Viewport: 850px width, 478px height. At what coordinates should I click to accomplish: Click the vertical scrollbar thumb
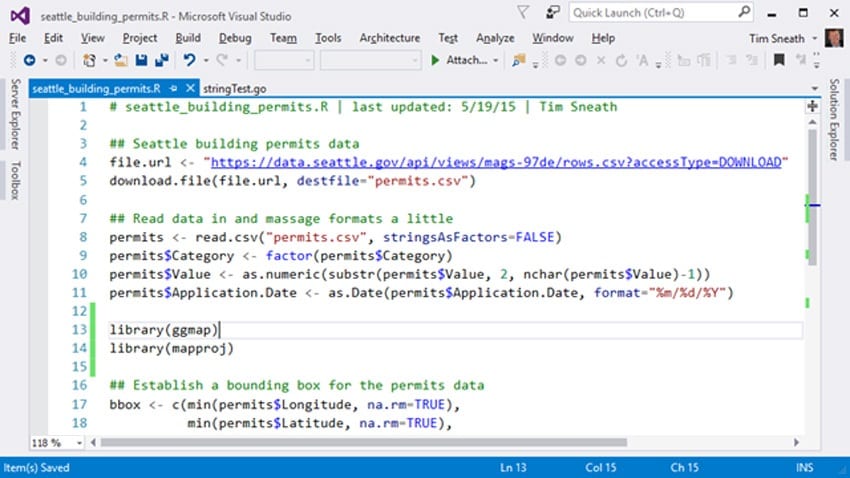click(812, 197)
